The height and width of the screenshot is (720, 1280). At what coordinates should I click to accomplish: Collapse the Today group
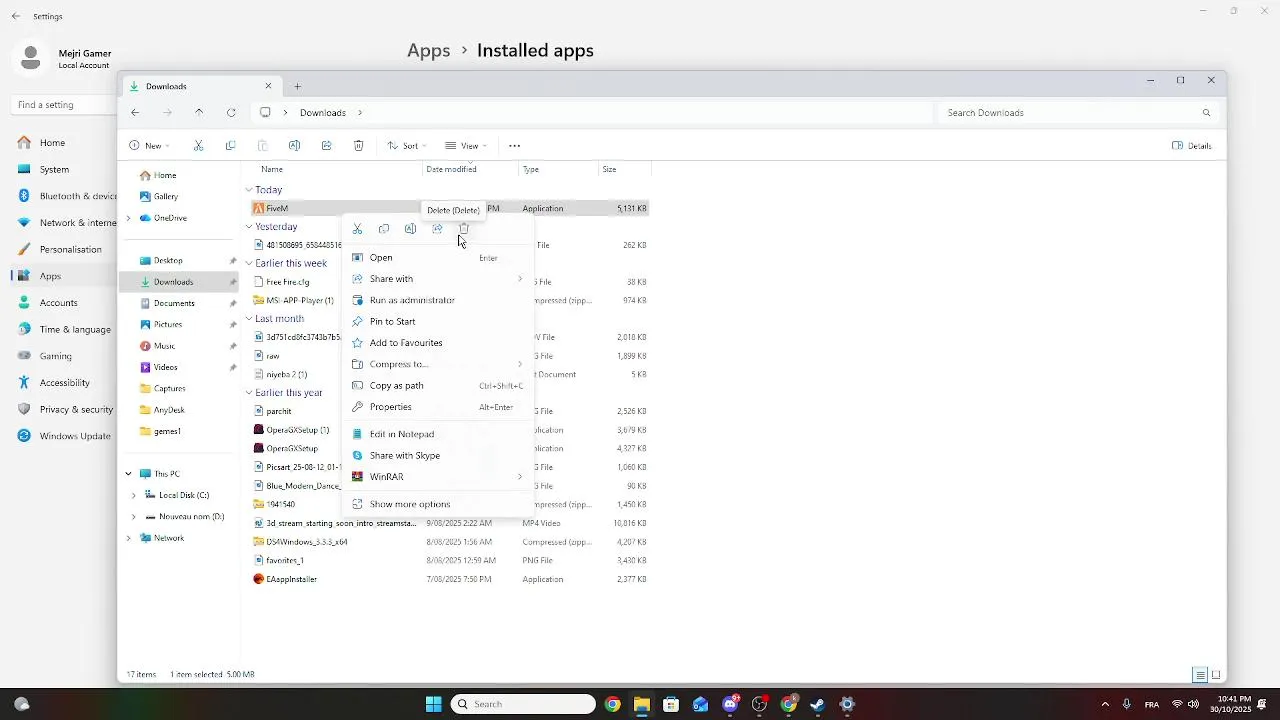click(x=249, y=190)
